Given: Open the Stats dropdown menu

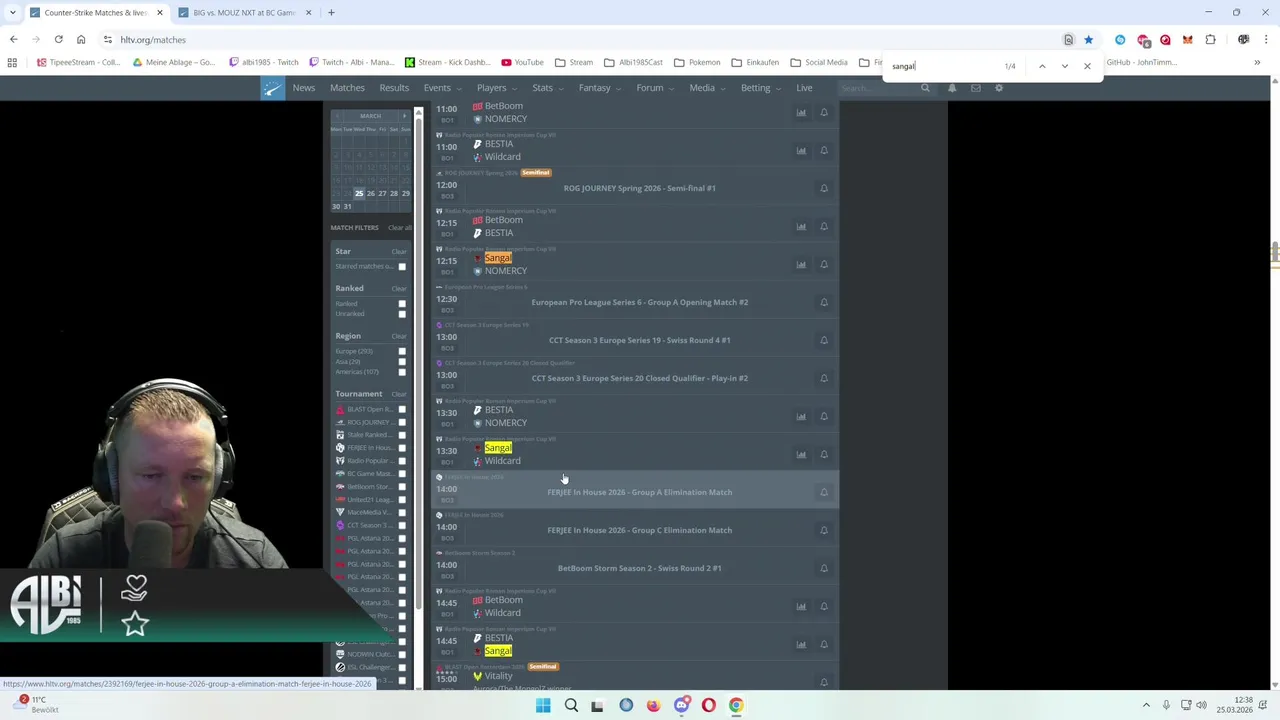Looking at the screenshot, I should click(546, 88).
